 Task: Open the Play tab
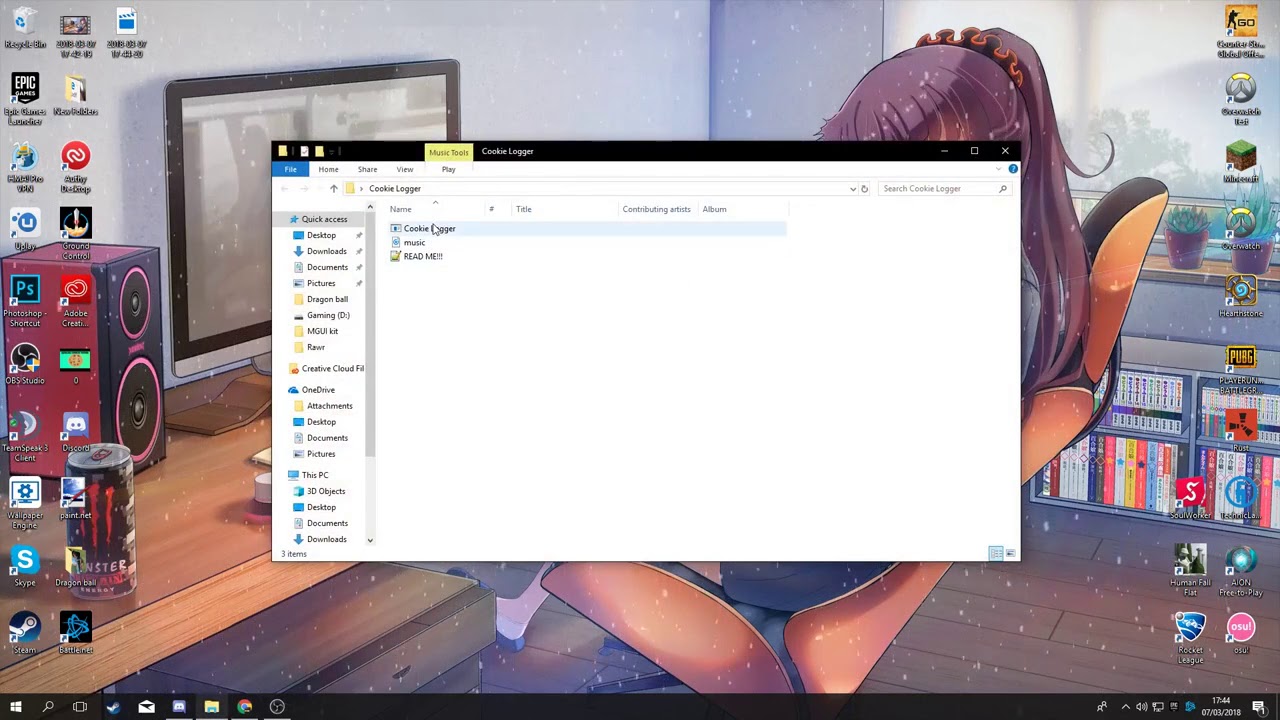pyautogui.click(x=448, y=169)
